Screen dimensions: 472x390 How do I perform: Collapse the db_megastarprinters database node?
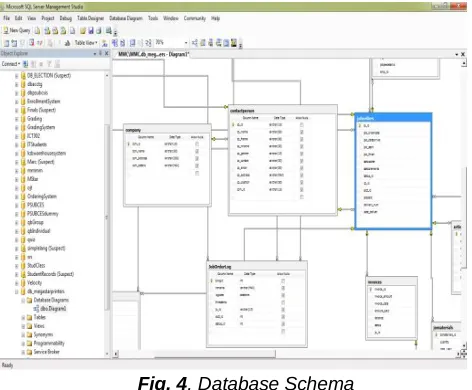16,292
